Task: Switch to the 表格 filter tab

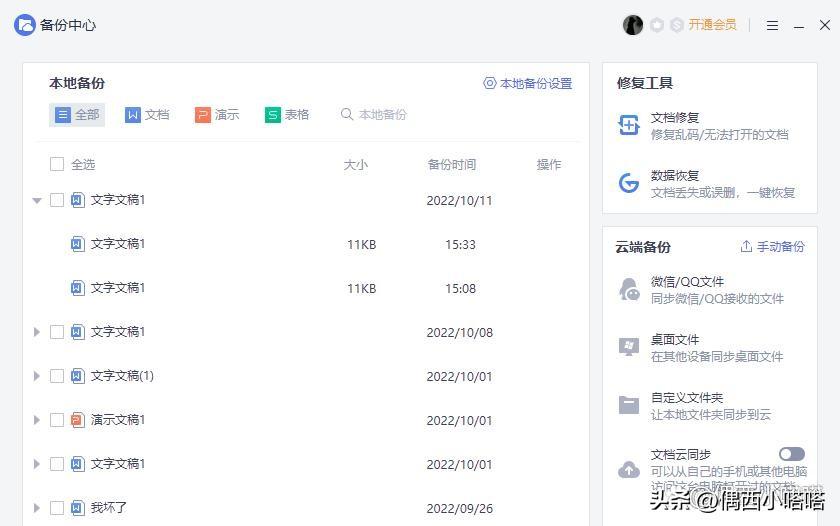Action: click(287, 115)
